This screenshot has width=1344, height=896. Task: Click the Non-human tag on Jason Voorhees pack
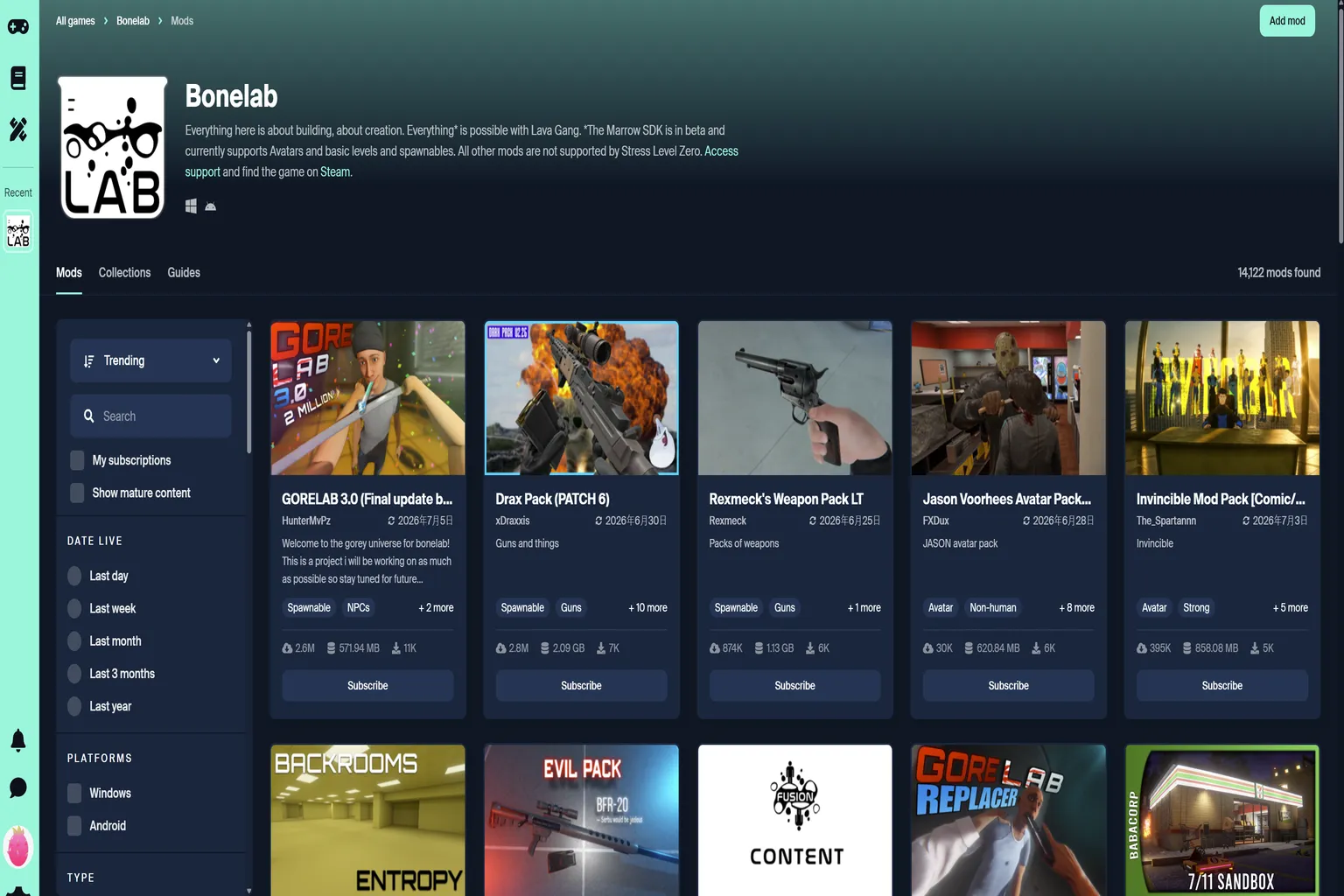(993, 608)
